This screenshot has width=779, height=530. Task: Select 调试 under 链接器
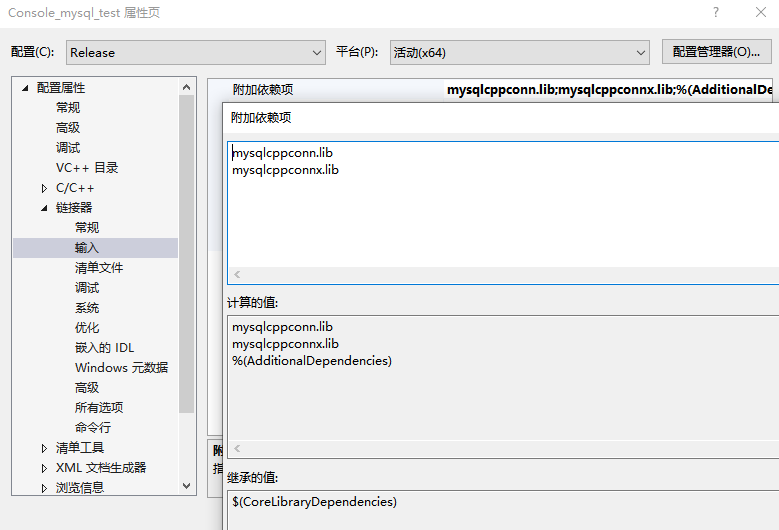click(87, 288)
